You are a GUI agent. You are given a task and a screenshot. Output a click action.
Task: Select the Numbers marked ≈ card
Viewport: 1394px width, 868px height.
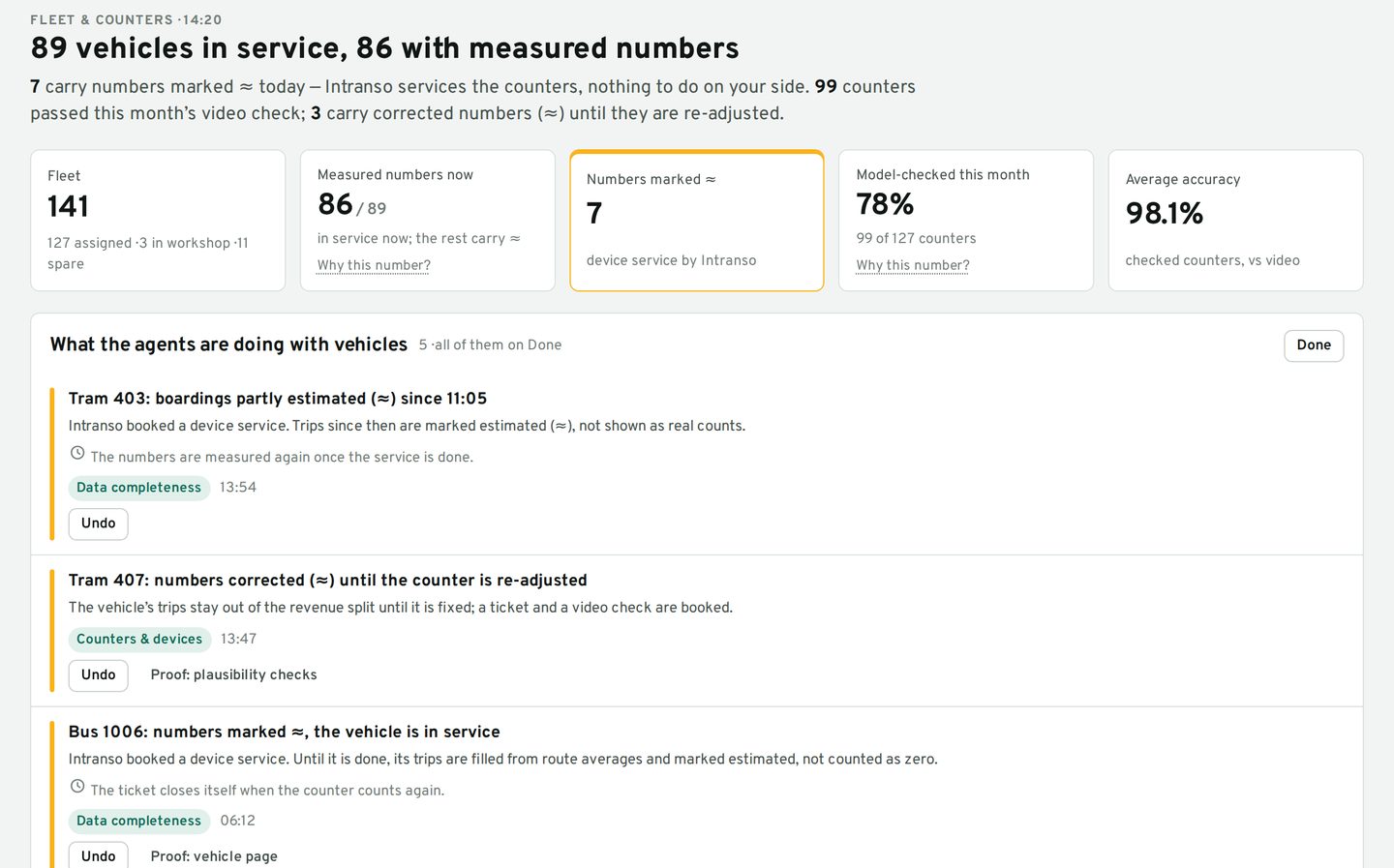(x=697, y=221)
